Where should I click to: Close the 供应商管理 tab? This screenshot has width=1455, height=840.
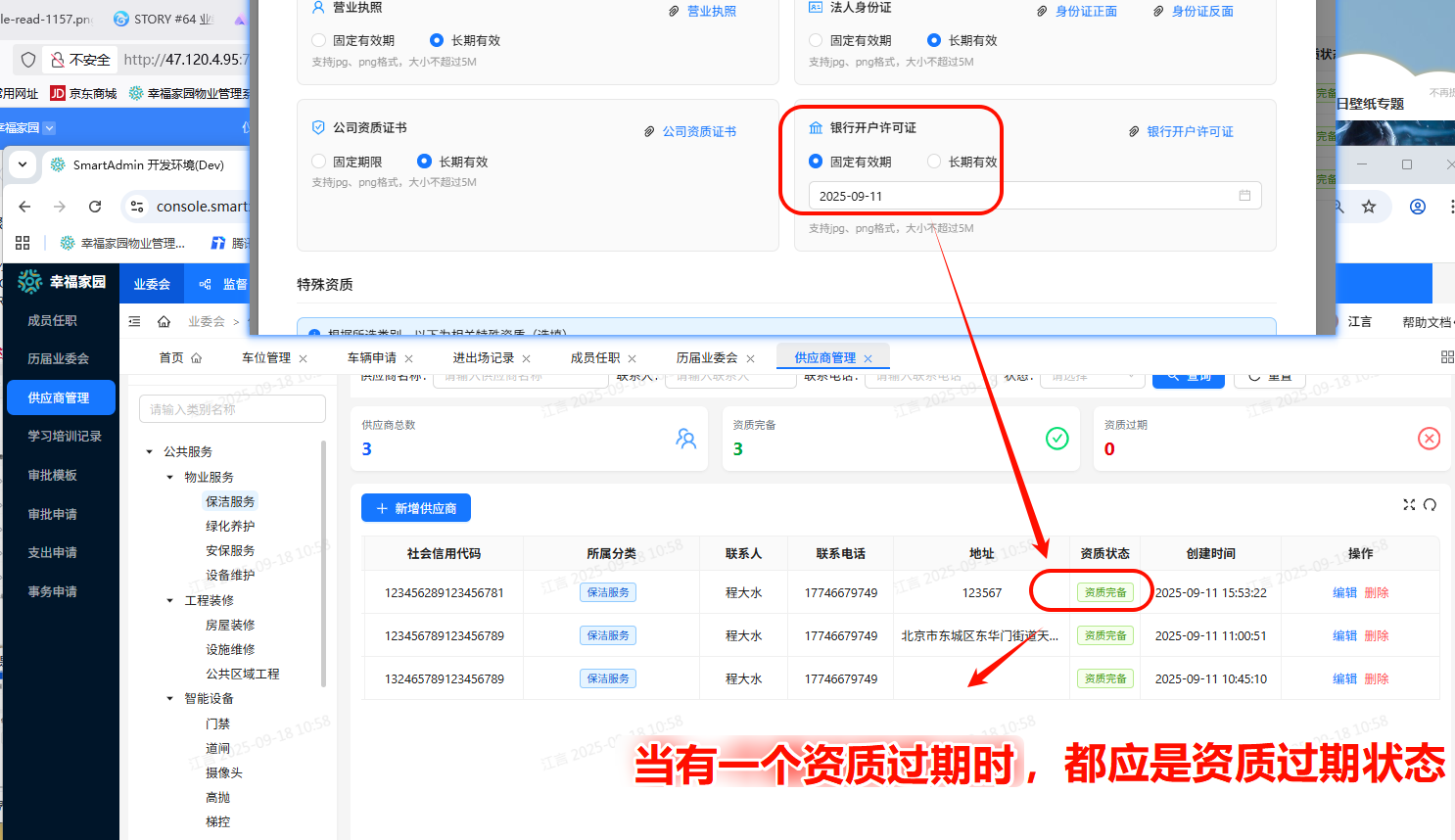point(868,359)
